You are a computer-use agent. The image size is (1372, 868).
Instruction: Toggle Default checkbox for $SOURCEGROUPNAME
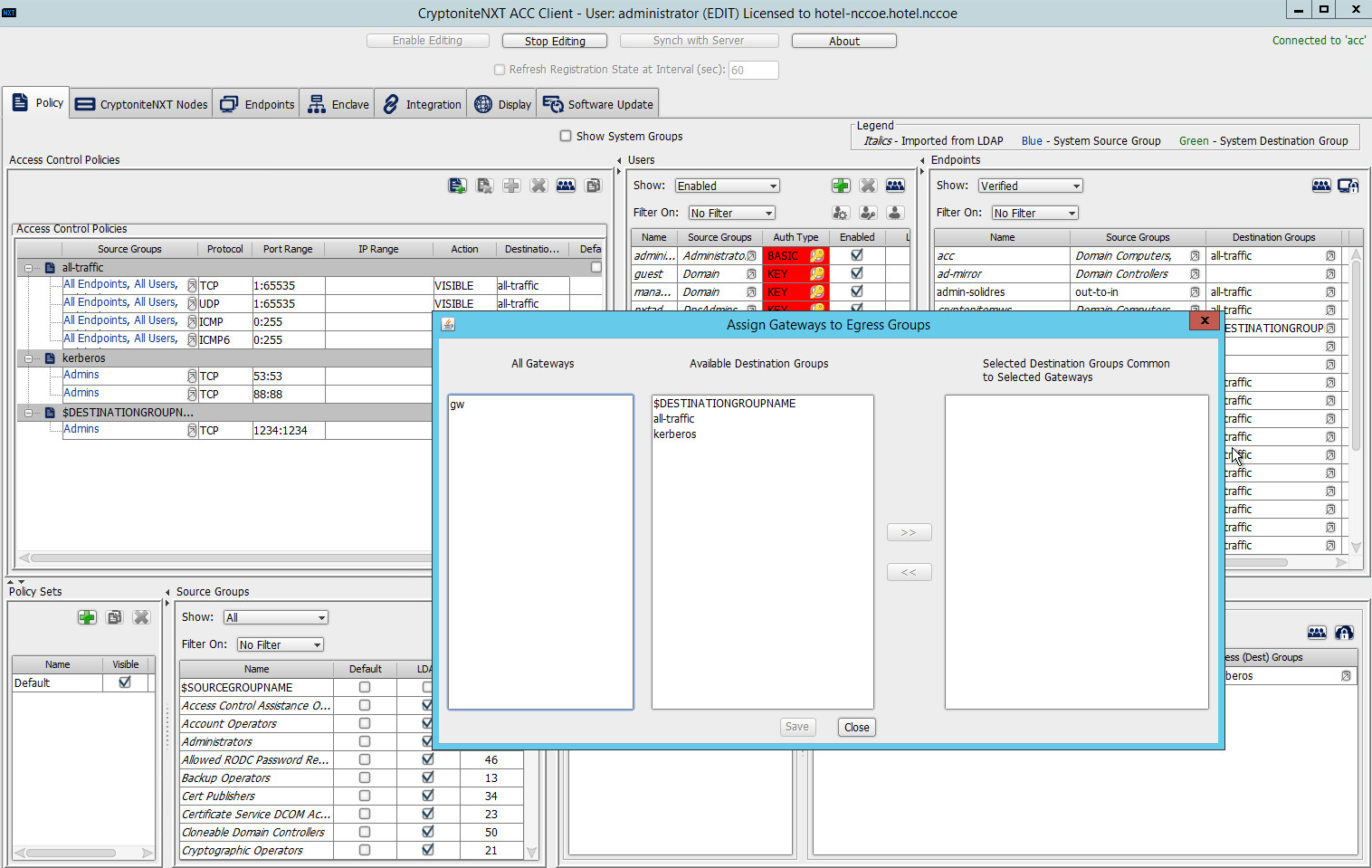pyautogui.click(x=365, y=687)
